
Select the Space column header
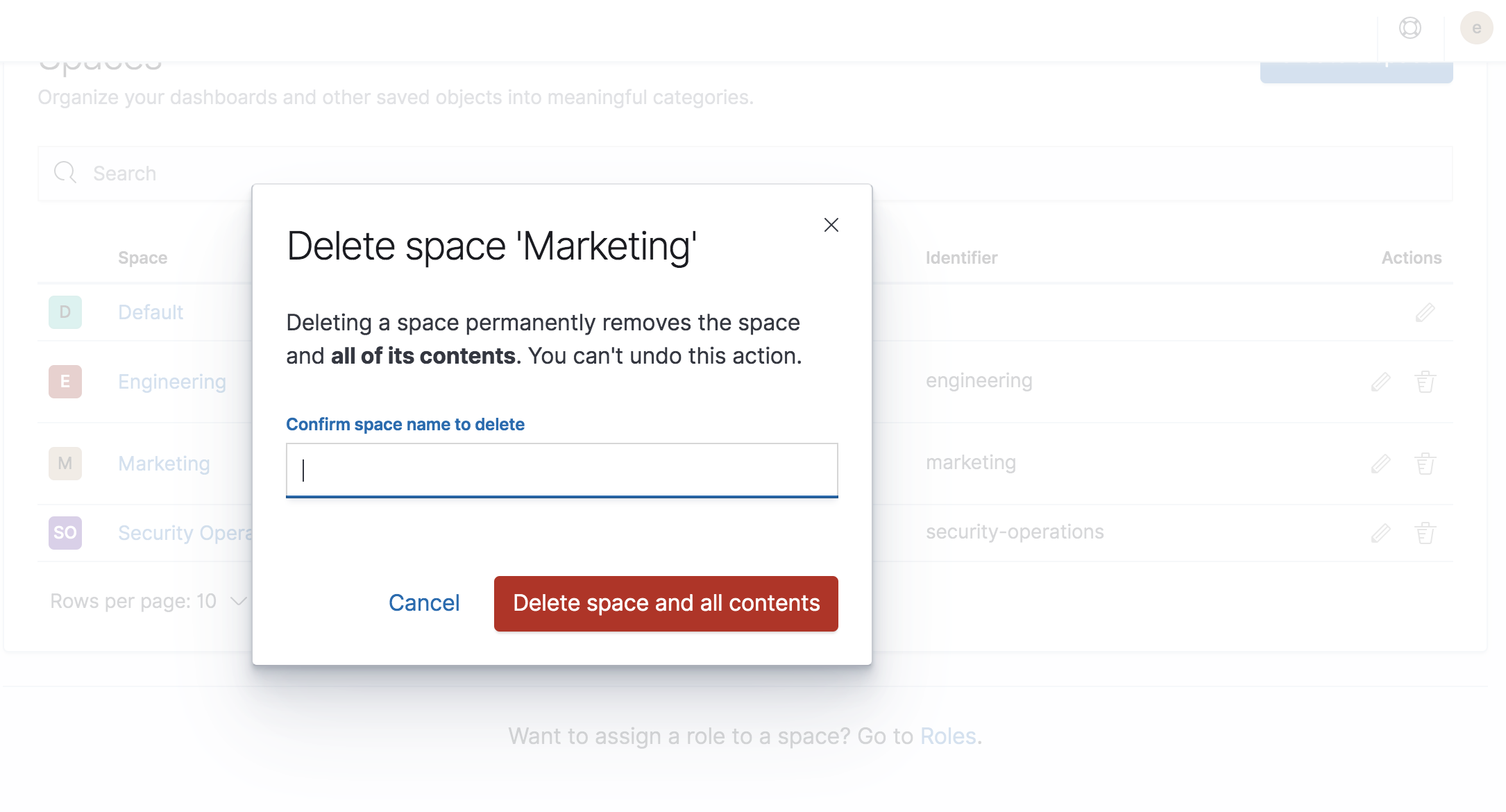(142, 257)
